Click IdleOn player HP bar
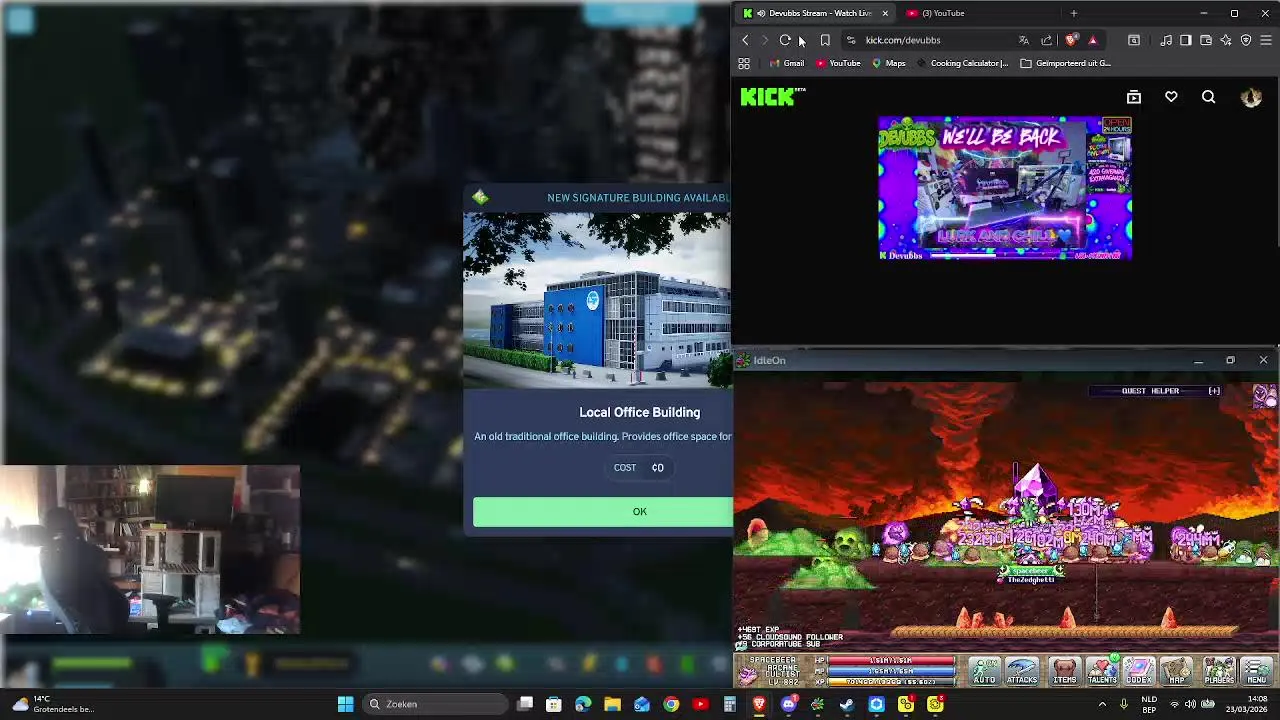Screen dimensions: 1280x720 (891, 661)
